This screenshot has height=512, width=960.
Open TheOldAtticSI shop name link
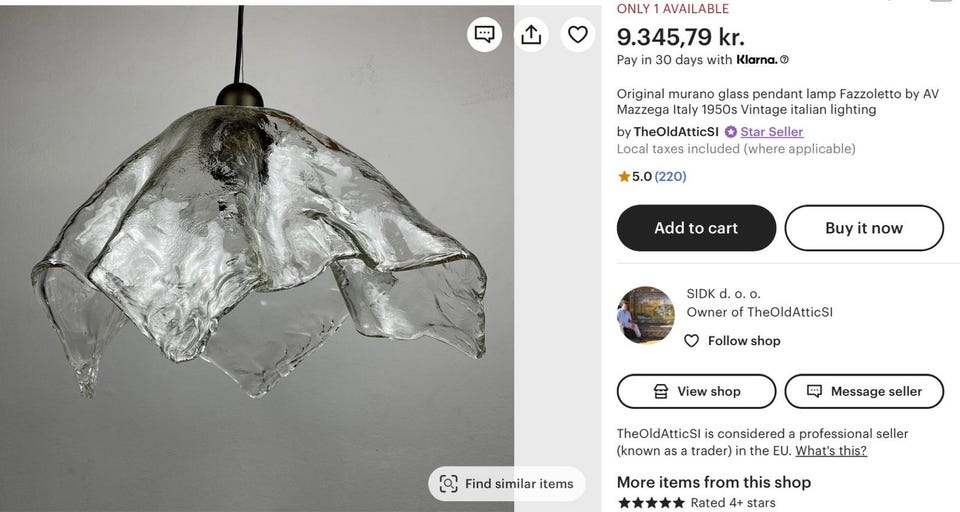coord(676,132)
